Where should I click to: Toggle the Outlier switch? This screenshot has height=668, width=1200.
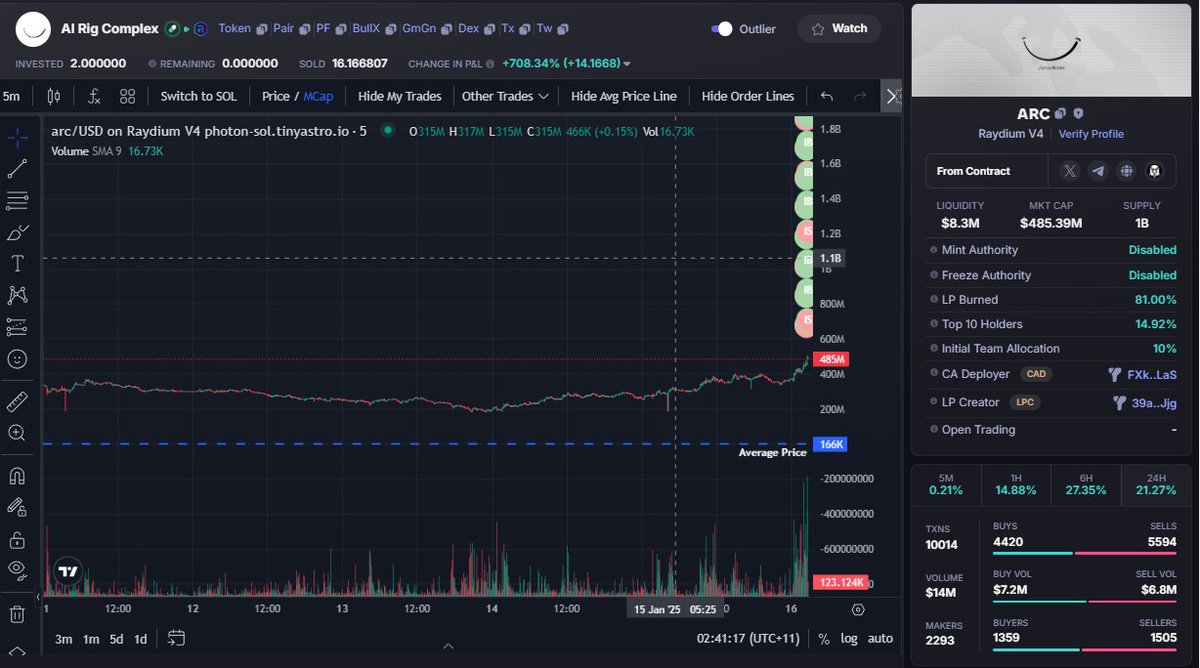(x=721, y=29)
